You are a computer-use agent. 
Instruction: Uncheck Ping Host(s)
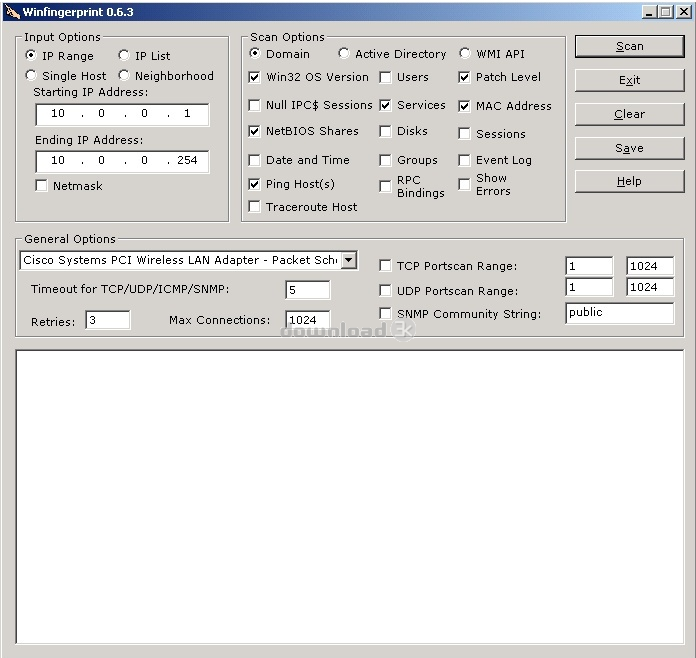click(254, 184)
